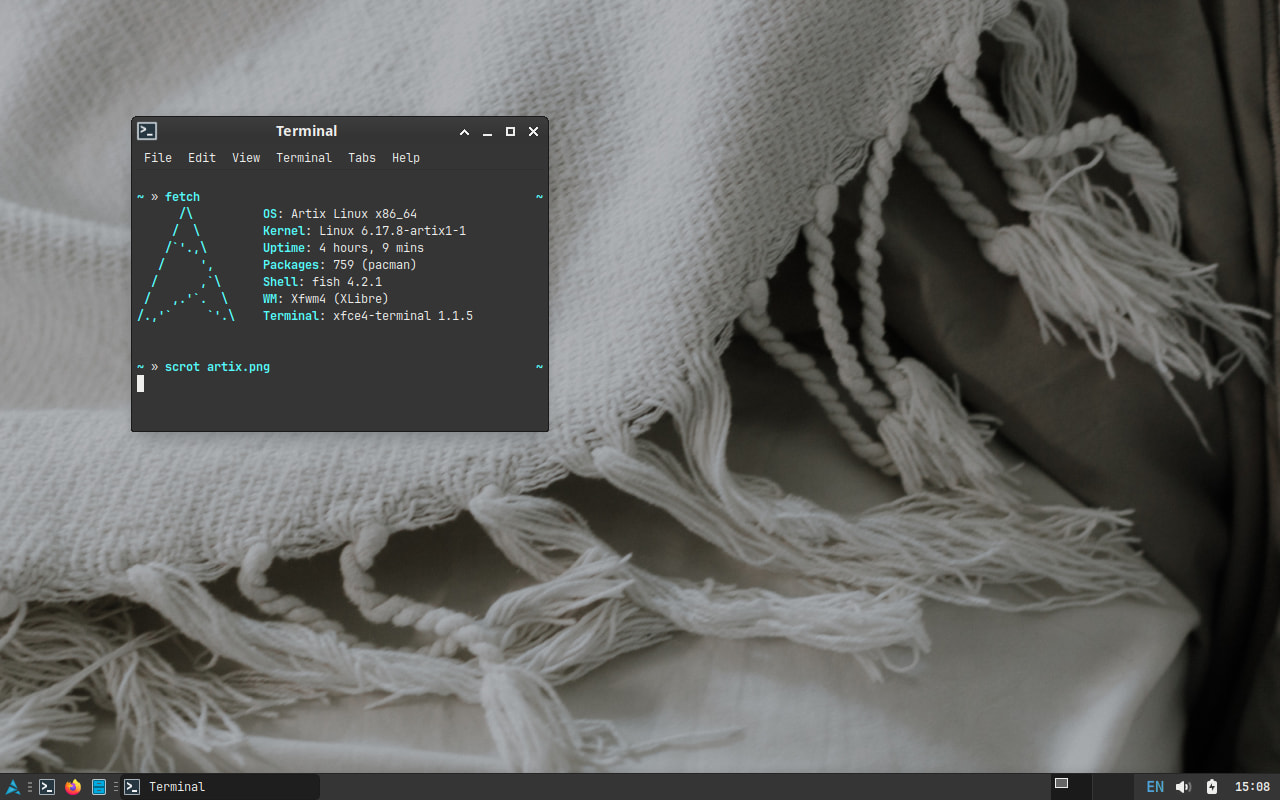Toggle the EN keyboard layout indicator
The image size is (1280, 800).
point(1154,787)
